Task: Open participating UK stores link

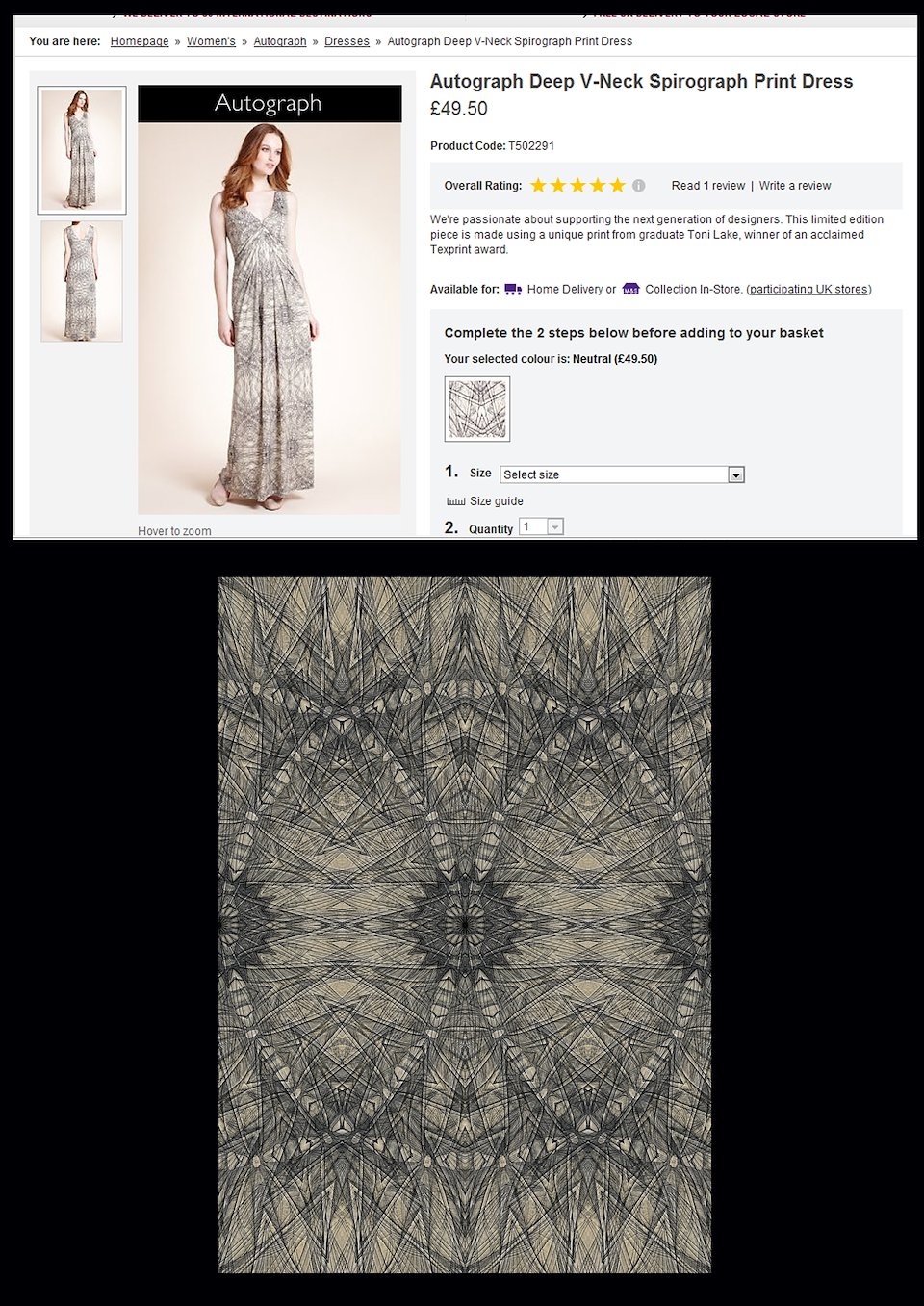Action: 808,289
